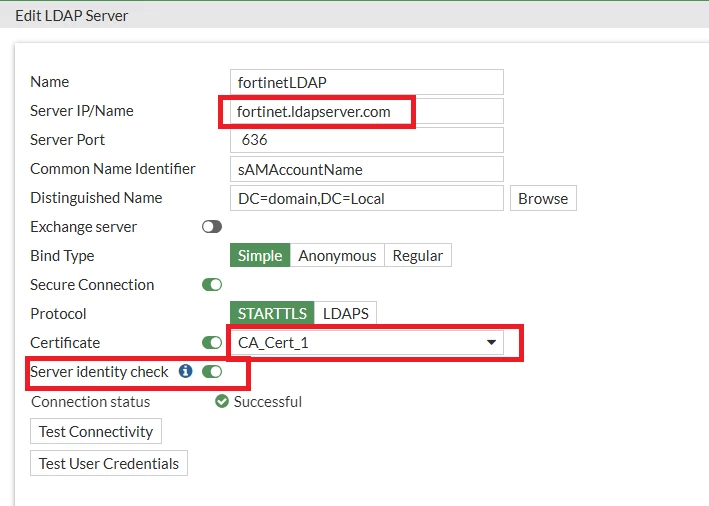Click the Secure Connection label
The height and width of the screenshot is (506, 709).
click(x=92, y=284)
